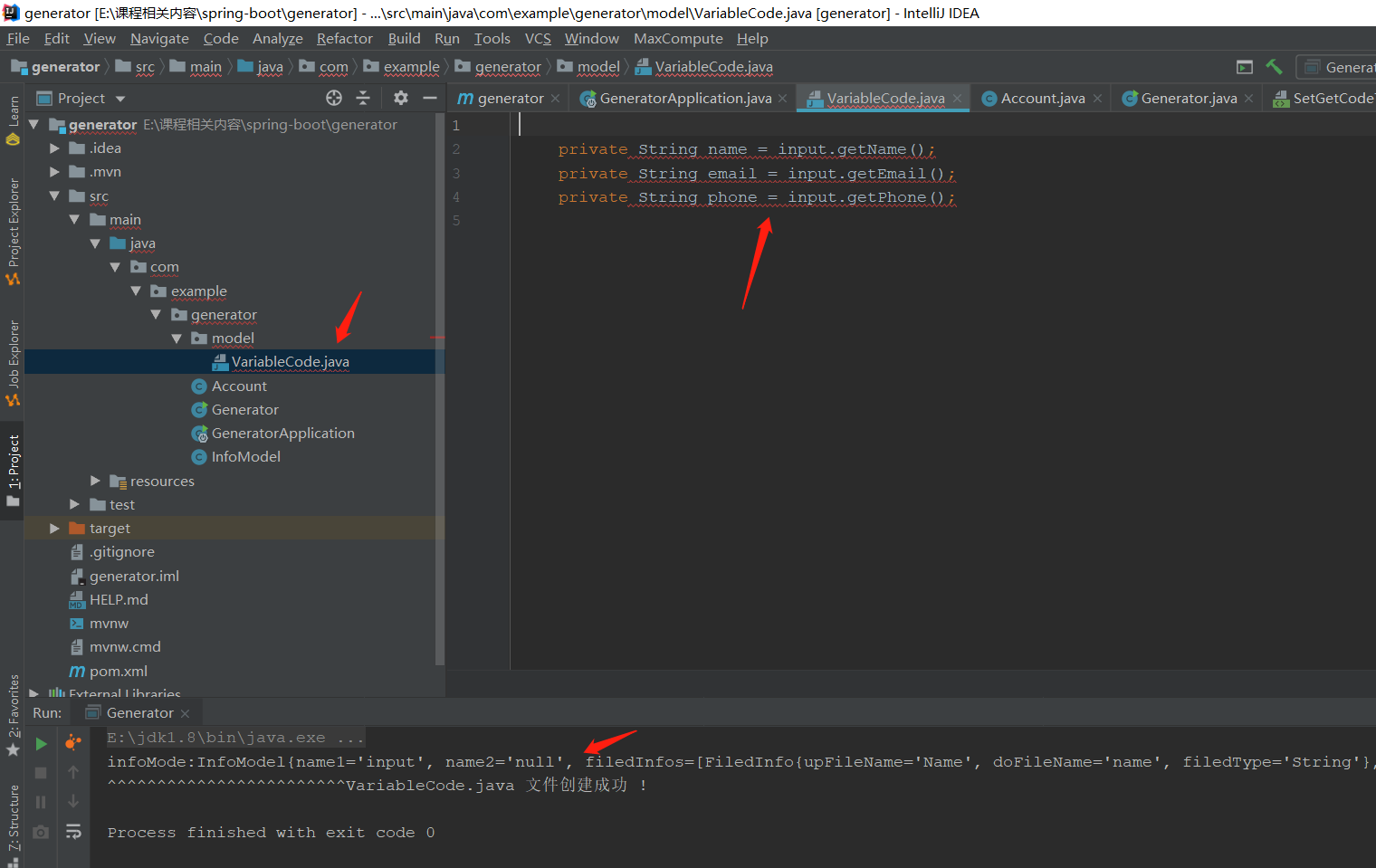The width and height of the screenshot is (1376, 868).
Task: Click the green Rerun arrow in Run panel
Action: point(41,744)
